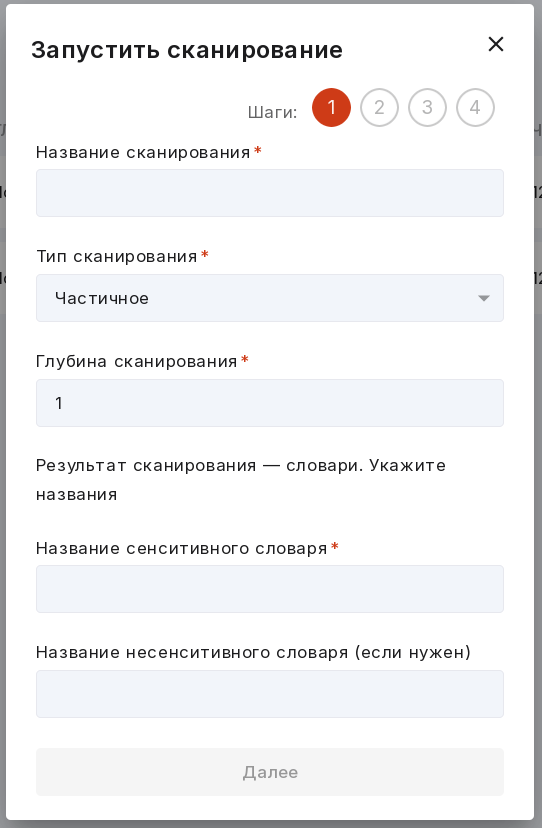
Task: Open the Тип сканирования dropdown showing Частичное
Action: pyautogui.click(x=270, y=298)
